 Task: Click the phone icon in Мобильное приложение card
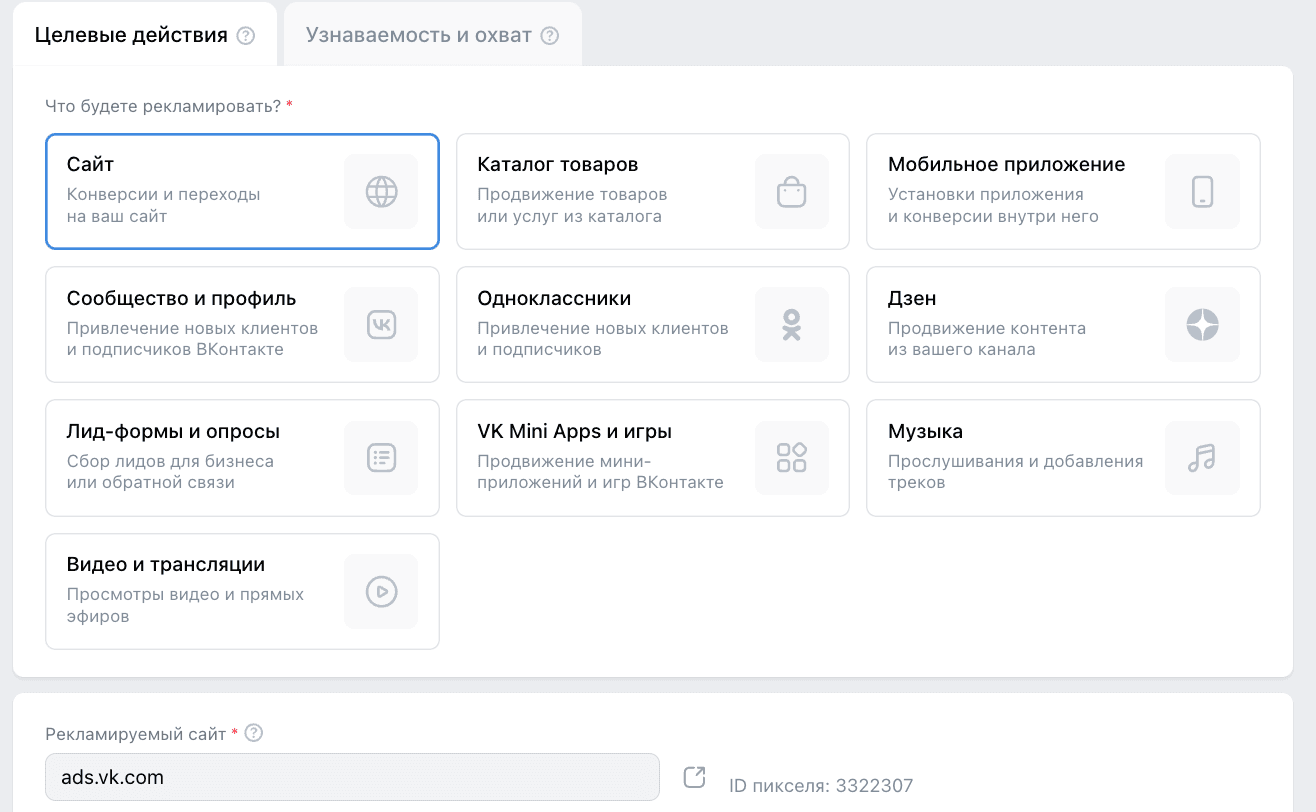tap(1202, 191)
